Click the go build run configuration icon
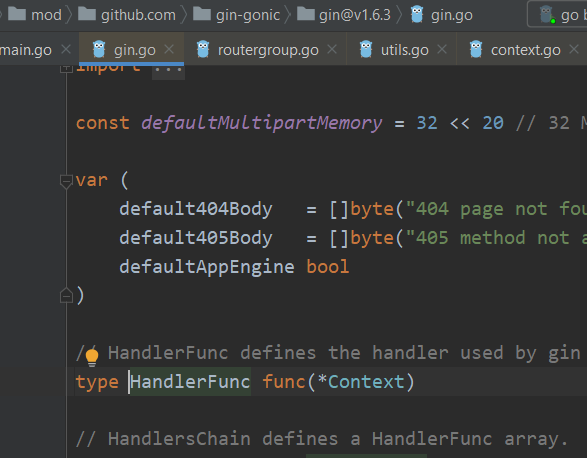 [547, 15]
